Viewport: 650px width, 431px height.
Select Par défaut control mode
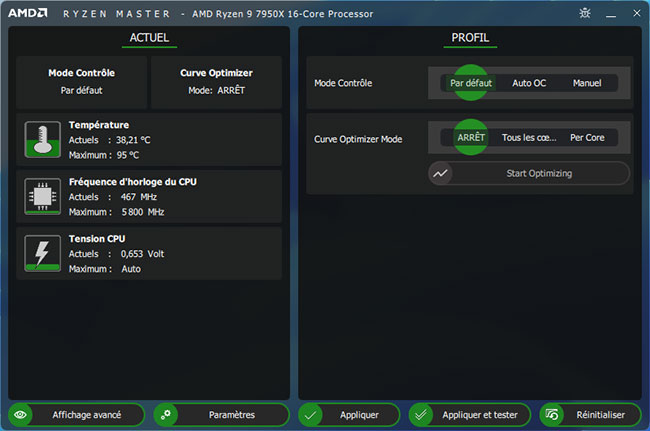(x=471, y=83)
